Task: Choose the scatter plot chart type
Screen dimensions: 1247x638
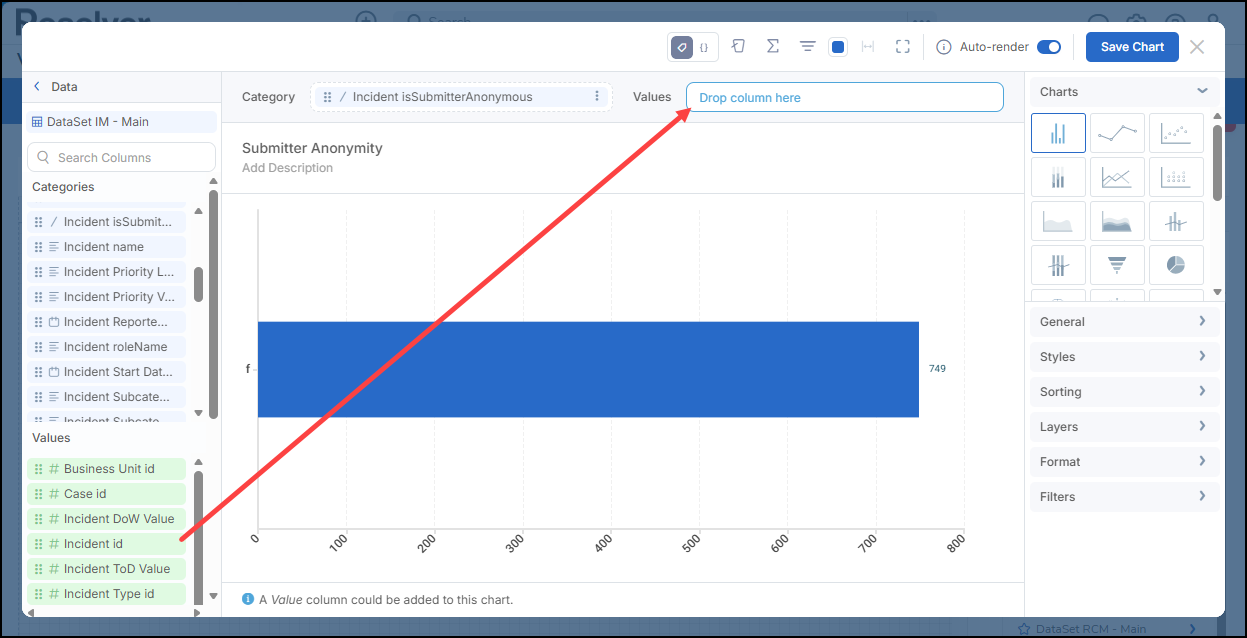Action: click(x=1176, y=133)
